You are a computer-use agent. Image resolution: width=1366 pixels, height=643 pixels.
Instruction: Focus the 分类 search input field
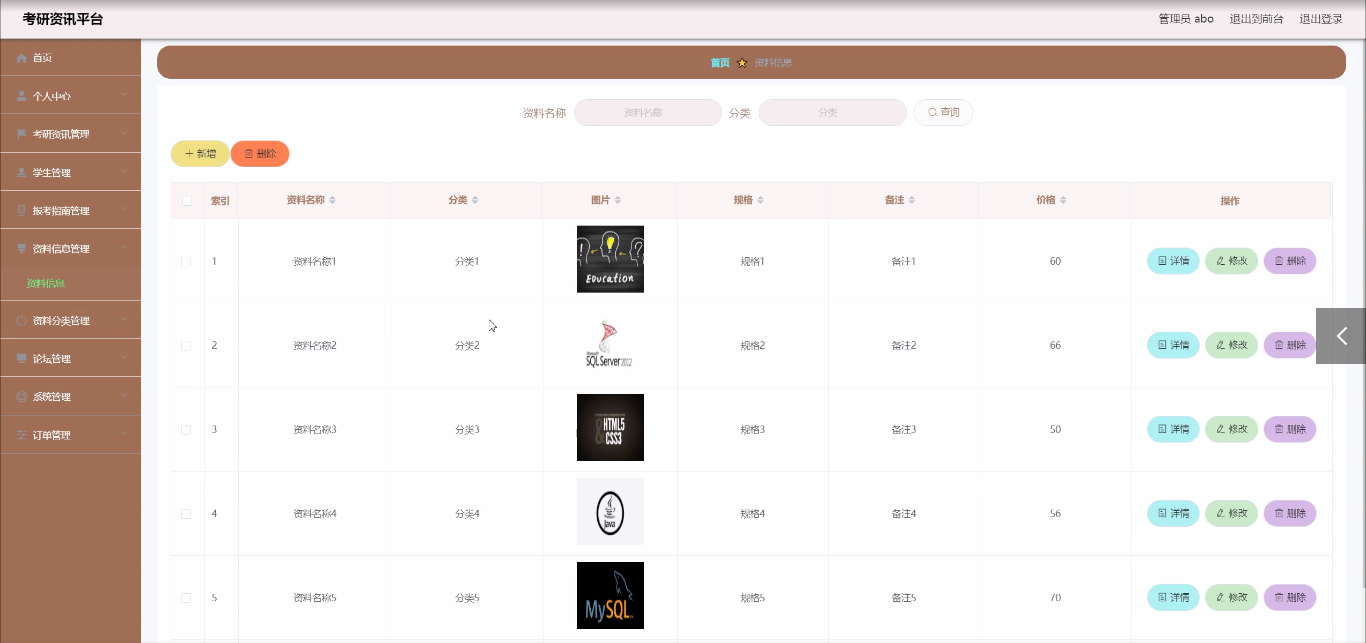tap(833, 113)
